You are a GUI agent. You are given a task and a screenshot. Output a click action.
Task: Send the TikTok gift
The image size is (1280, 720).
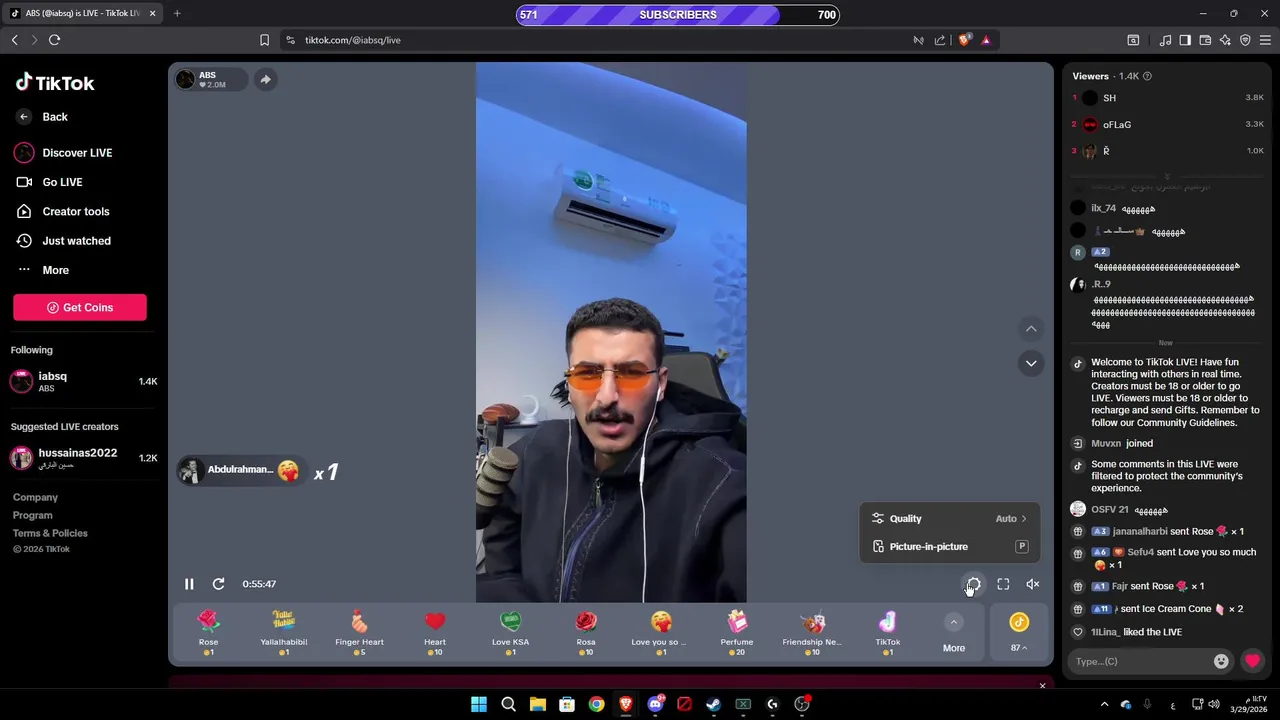click(x=888, y=633)
